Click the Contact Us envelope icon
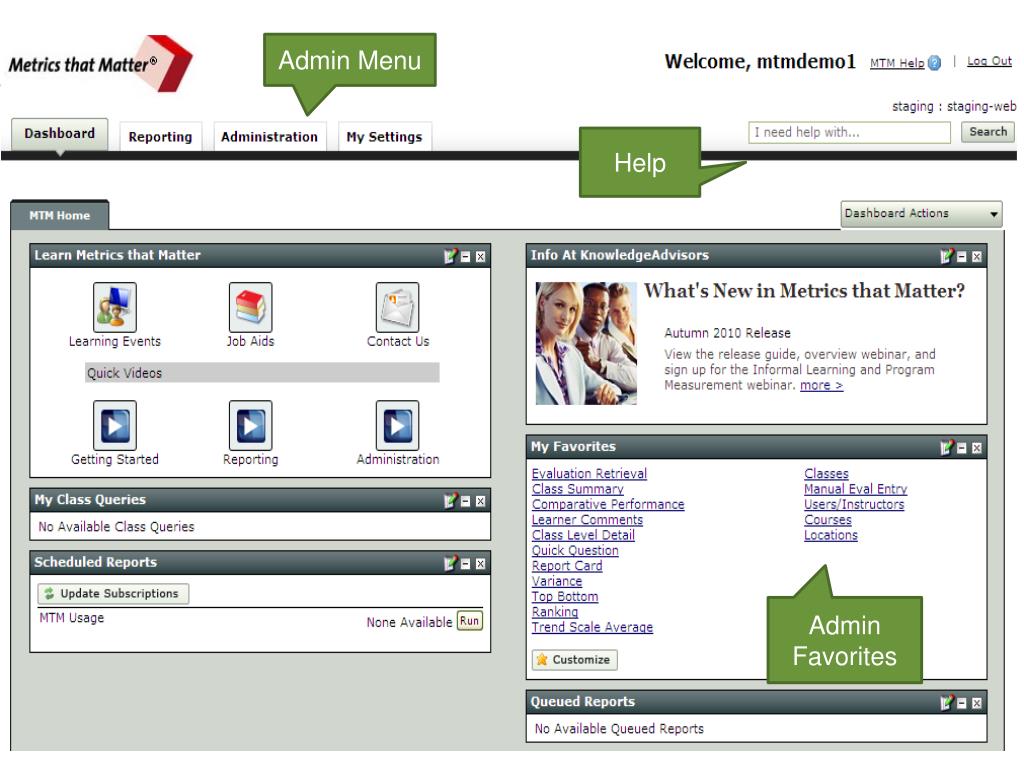The width and height of the screenshot is (1024, 768). pos(397,307)
